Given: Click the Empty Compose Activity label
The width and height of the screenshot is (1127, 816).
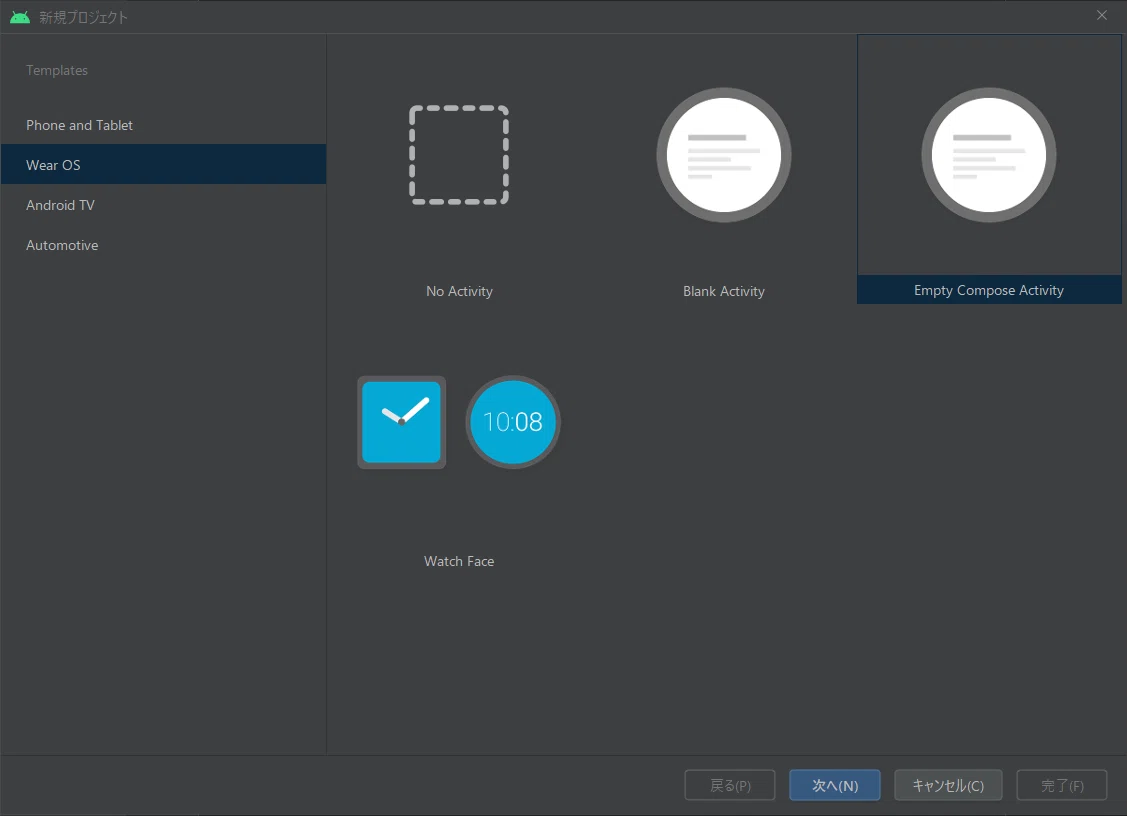Looking at the screenshot, I should (x=989, y=290).
